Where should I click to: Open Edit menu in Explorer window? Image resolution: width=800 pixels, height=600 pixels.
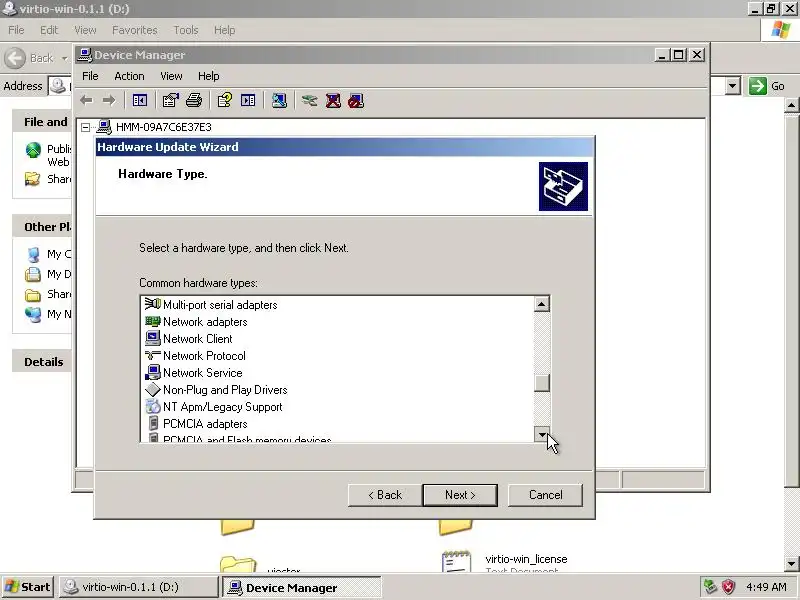[49, 30]
